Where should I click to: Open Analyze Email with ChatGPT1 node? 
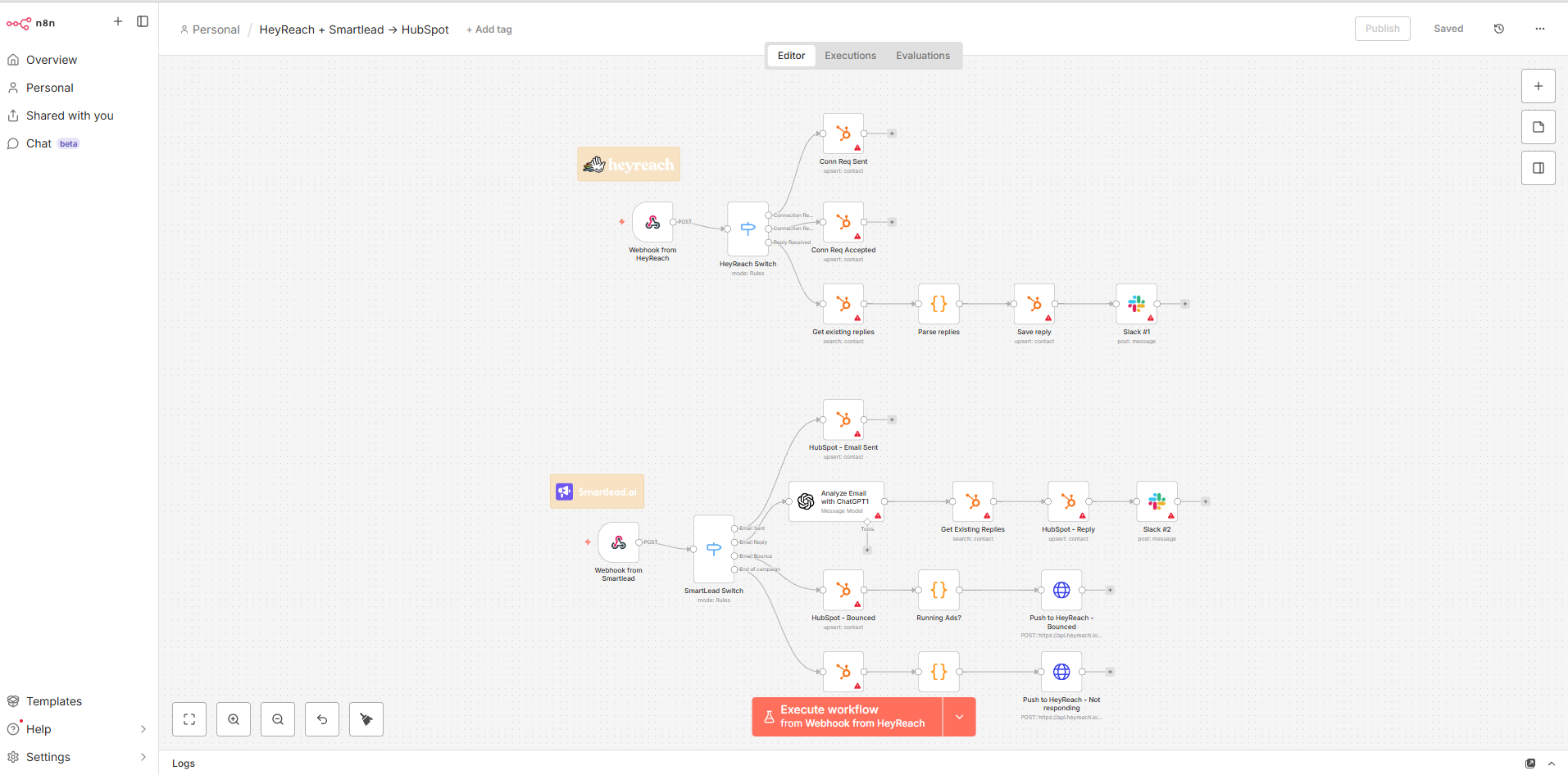836,501
